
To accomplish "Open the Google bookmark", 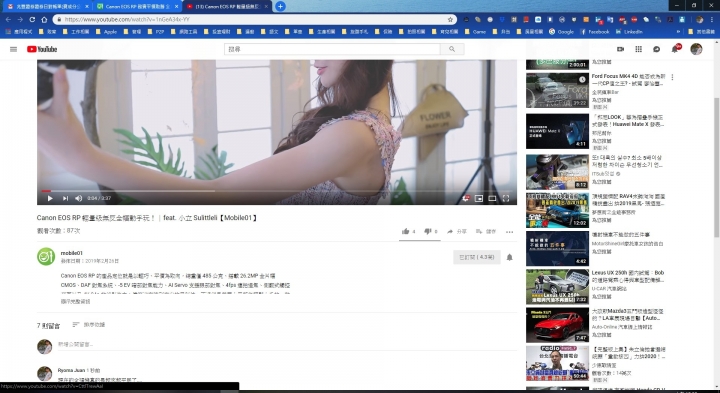I will [x=562, y=32].
